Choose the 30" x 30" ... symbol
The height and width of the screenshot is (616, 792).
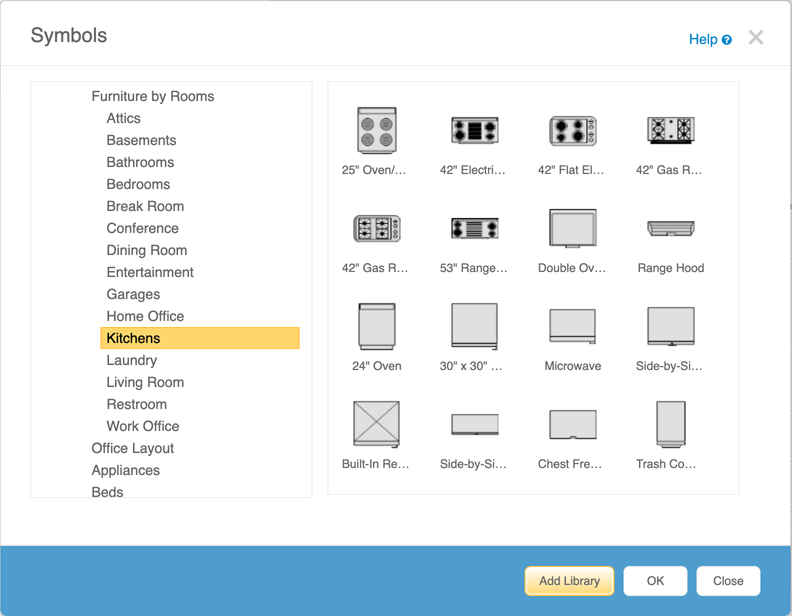coord(474,326)
